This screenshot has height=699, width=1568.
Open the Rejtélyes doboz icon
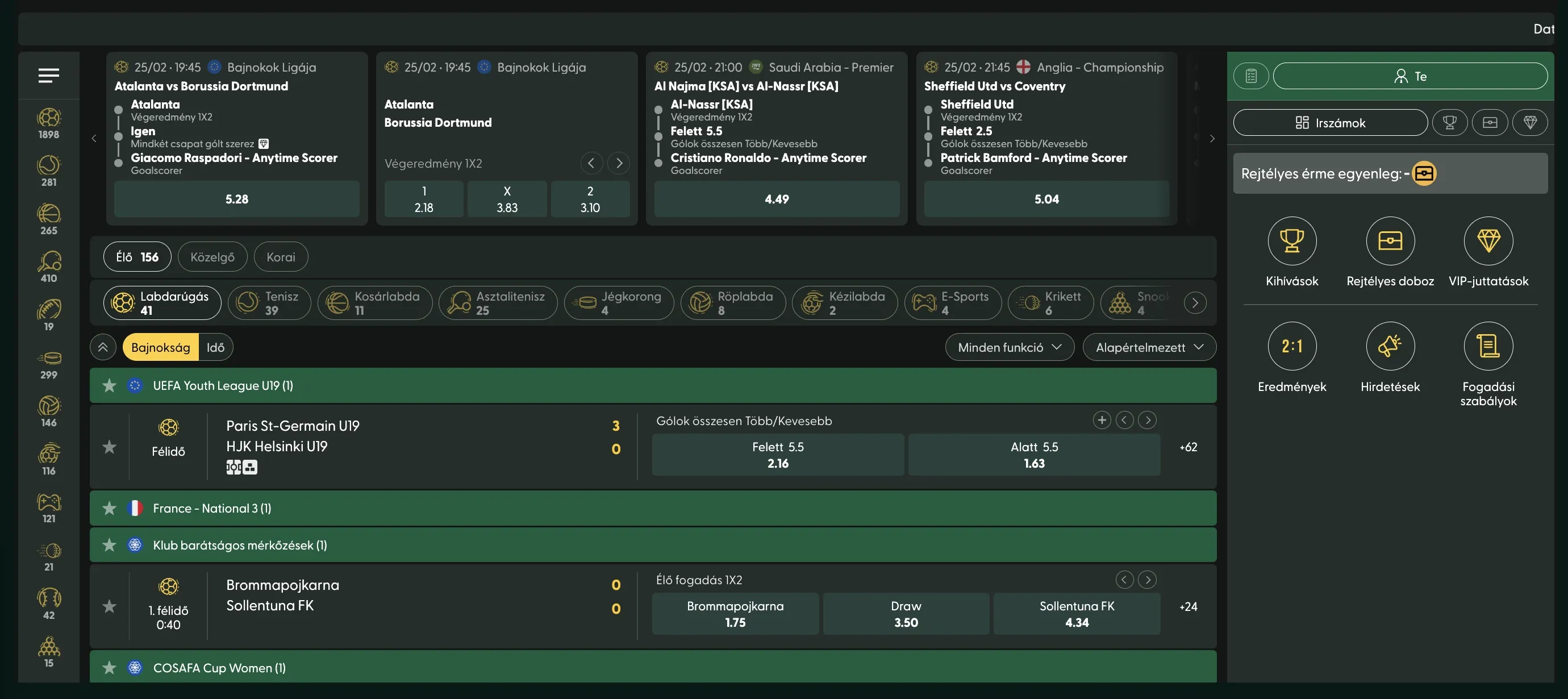[1390, 241]
